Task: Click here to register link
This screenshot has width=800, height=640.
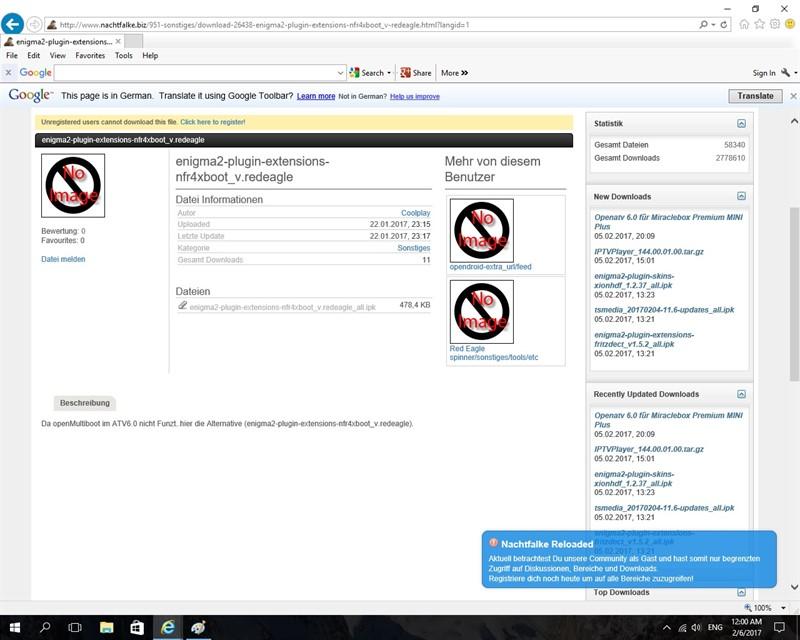Action: coord(213,122)
